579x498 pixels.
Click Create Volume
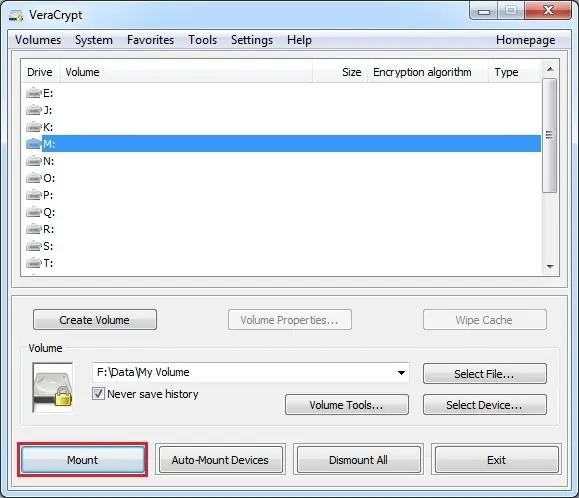(95, 320)
